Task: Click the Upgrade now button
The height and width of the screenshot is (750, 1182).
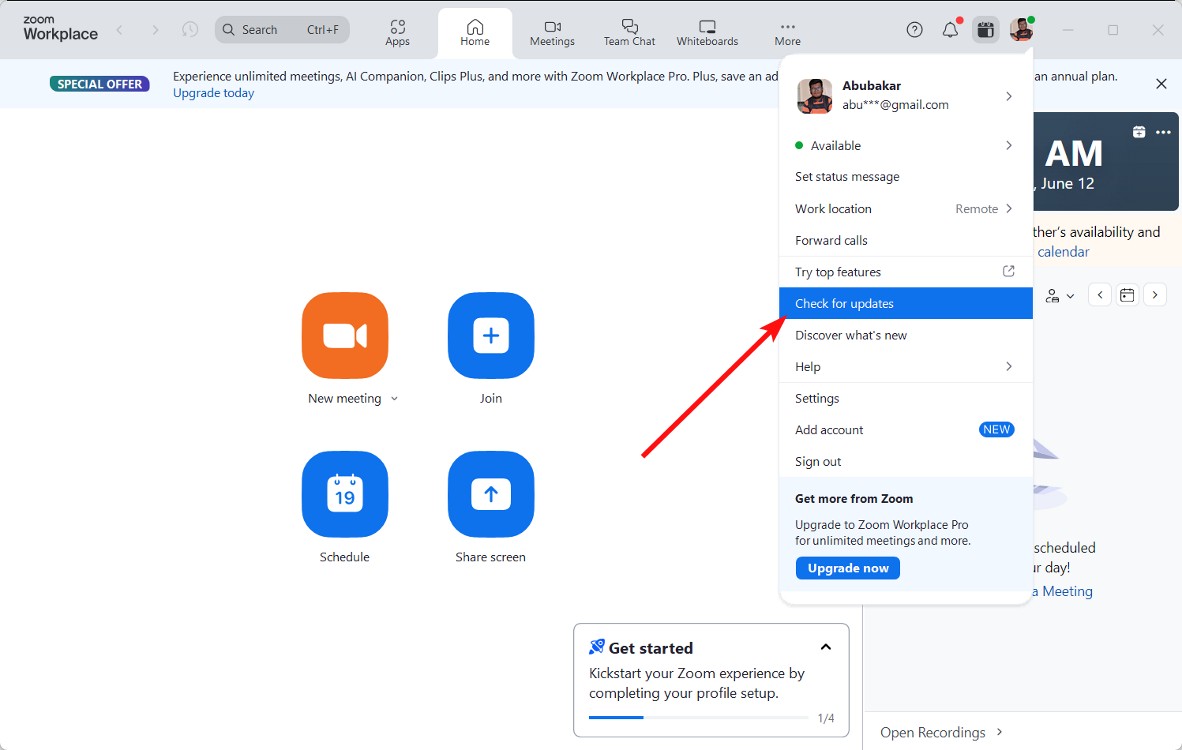Action: tap(848, 568)
